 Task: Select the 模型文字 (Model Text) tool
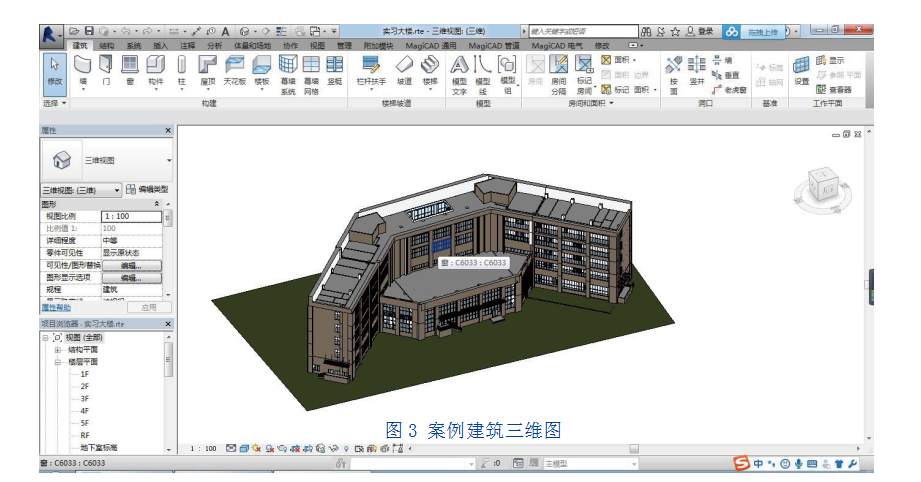click(459, 75)
